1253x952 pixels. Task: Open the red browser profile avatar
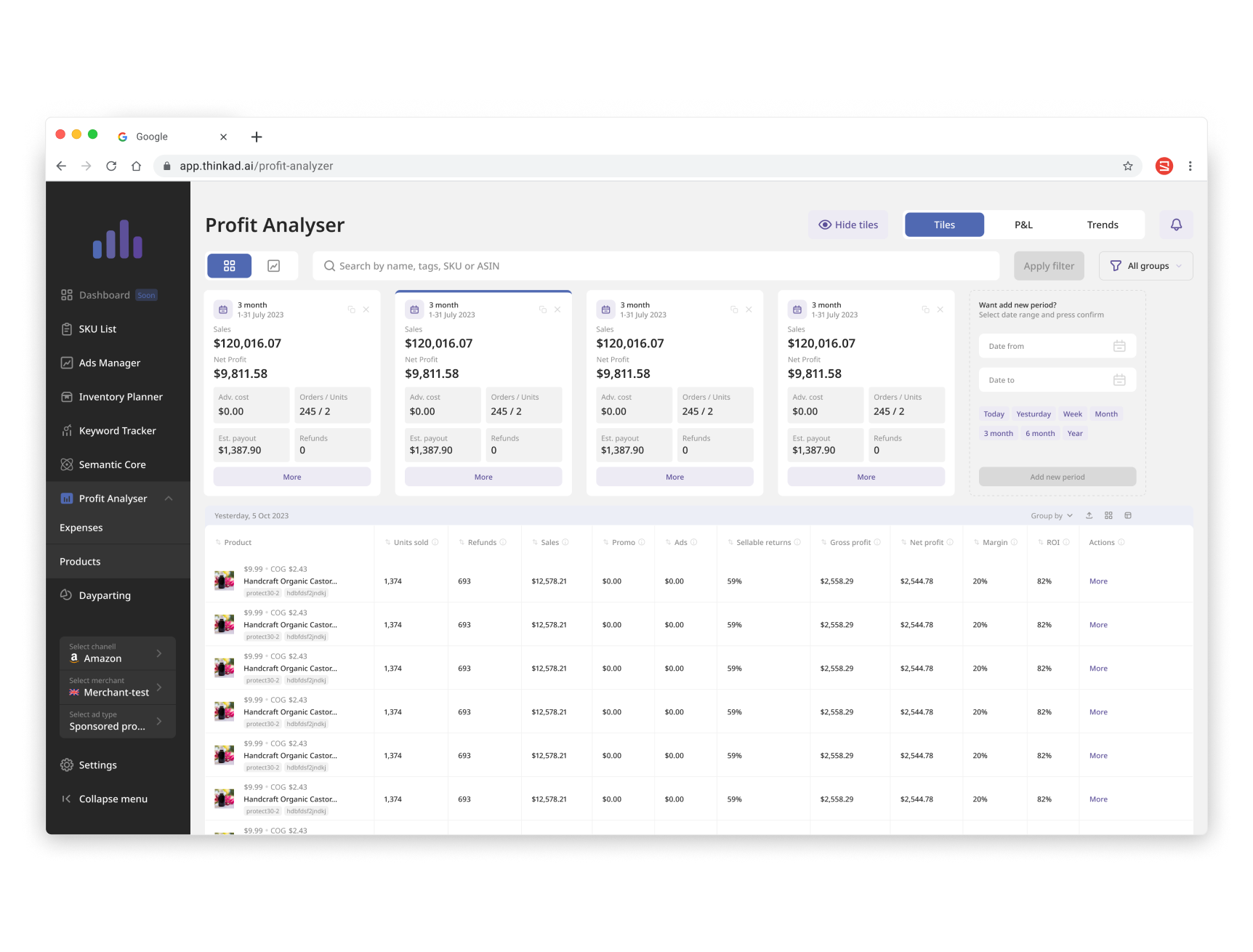(1164, 166)
